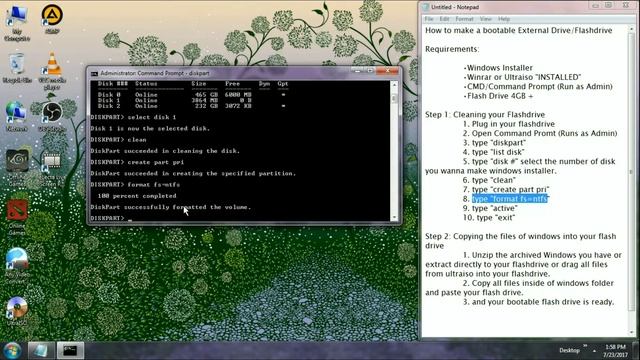This screenshot has height=360, width=640.
Task: Click 'Disk 1 is now the selected disk' line
Action: click(150, 129)
